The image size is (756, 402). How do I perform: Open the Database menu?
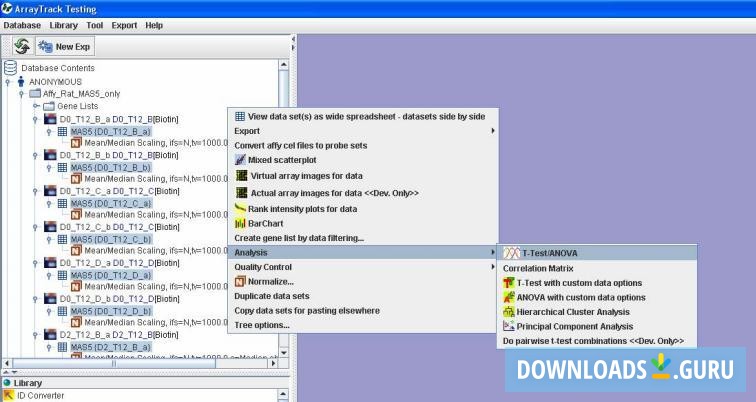pyautogui.click(x=22, y=25)
